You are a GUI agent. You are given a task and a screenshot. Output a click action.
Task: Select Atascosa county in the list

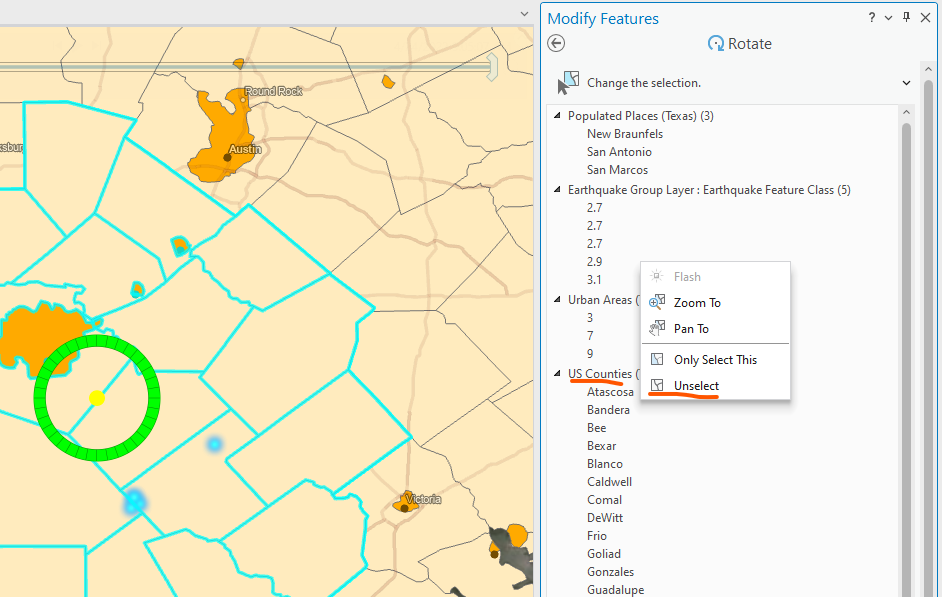click(x=610, y=392)
